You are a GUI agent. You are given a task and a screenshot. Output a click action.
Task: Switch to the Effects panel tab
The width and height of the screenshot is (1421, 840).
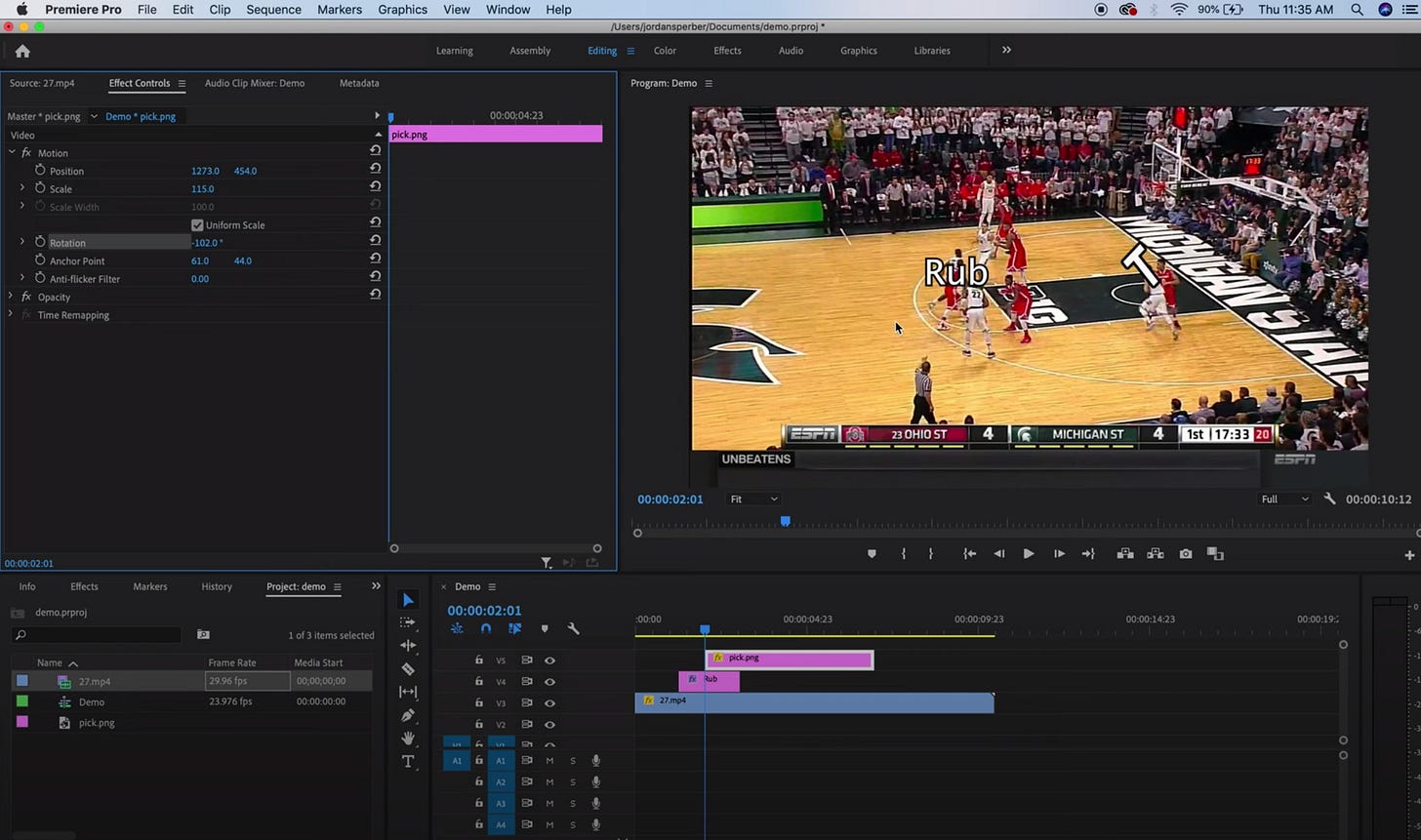pos(84,586)
